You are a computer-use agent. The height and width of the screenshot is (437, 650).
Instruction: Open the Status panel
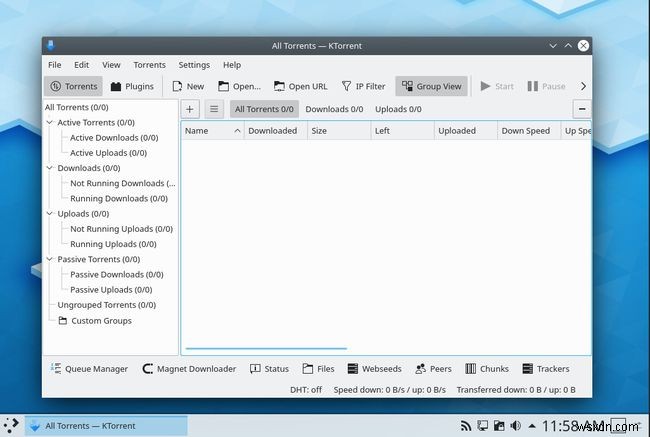pyautogui.click(x=269, y=369)
